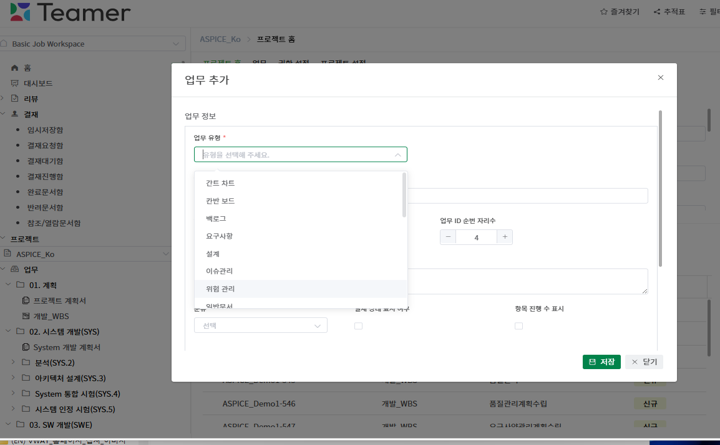Open 임시저장함 in sidebar
This screenshot has height=445, width=720.
pyautogui.click(x=45, y=130)
